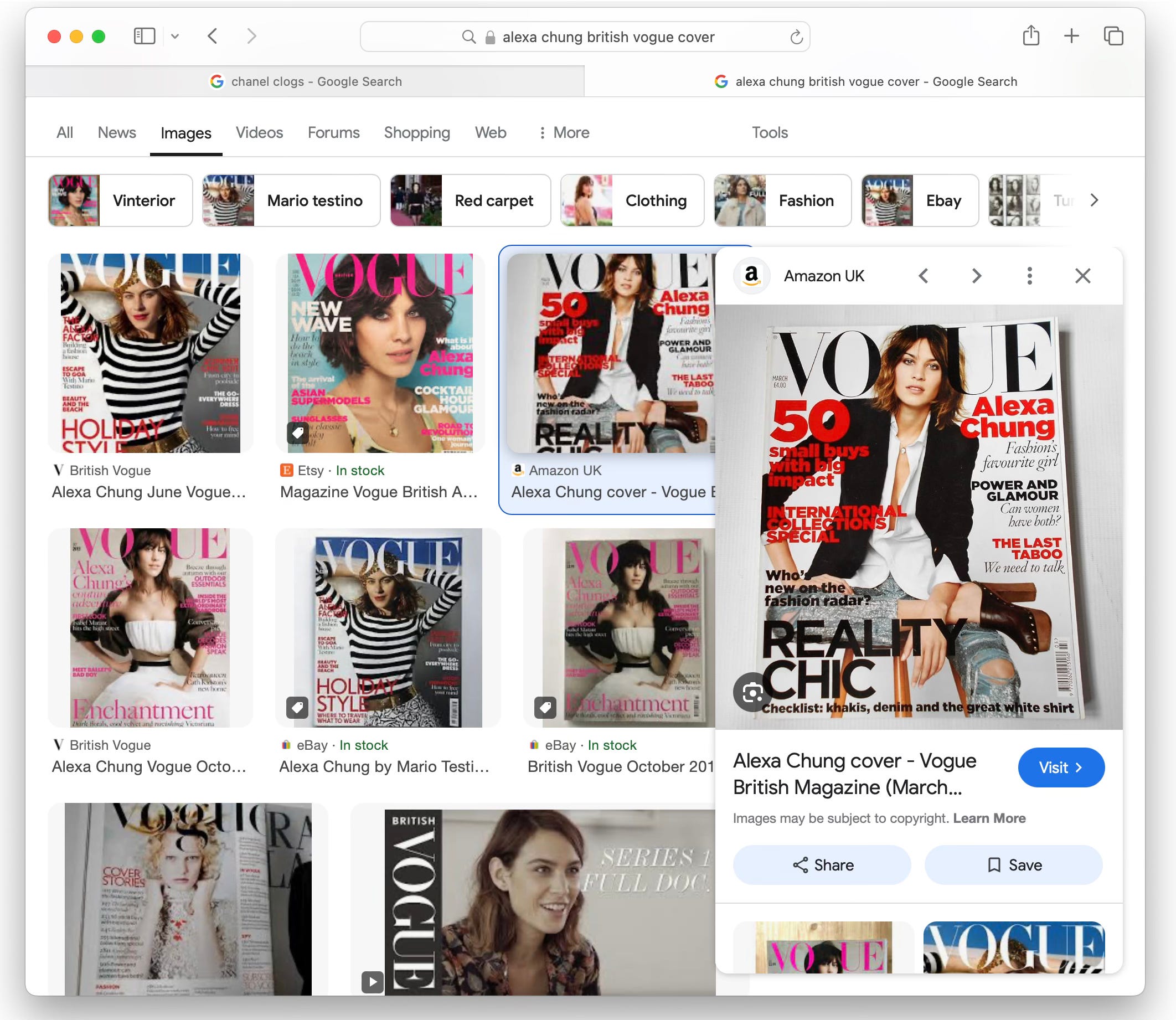Select the alexa chung british vogue cover tab

pos(865,81)
